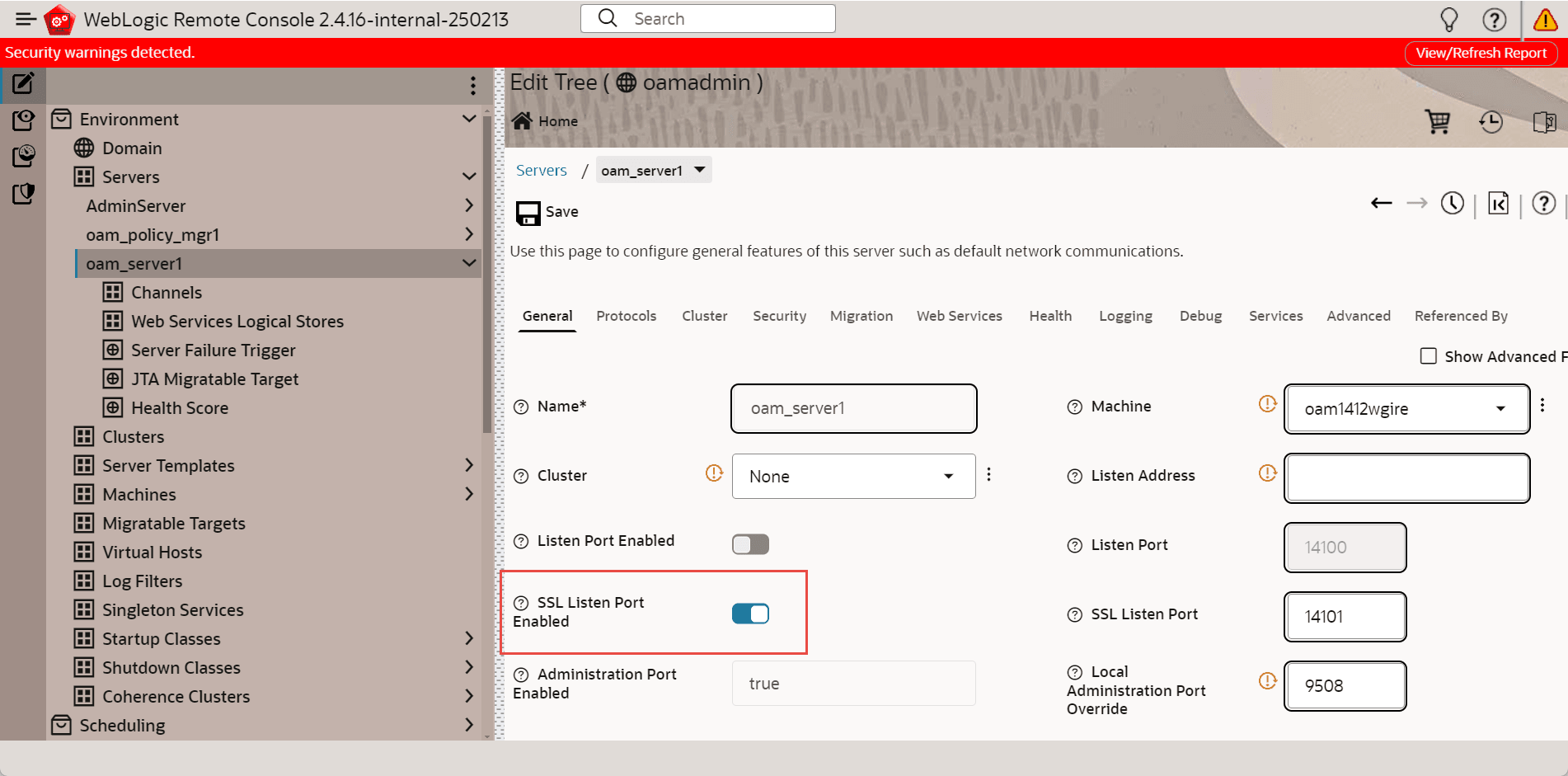
Task: Toggle Listen Port Enabled switch
Action: point(750,544)
